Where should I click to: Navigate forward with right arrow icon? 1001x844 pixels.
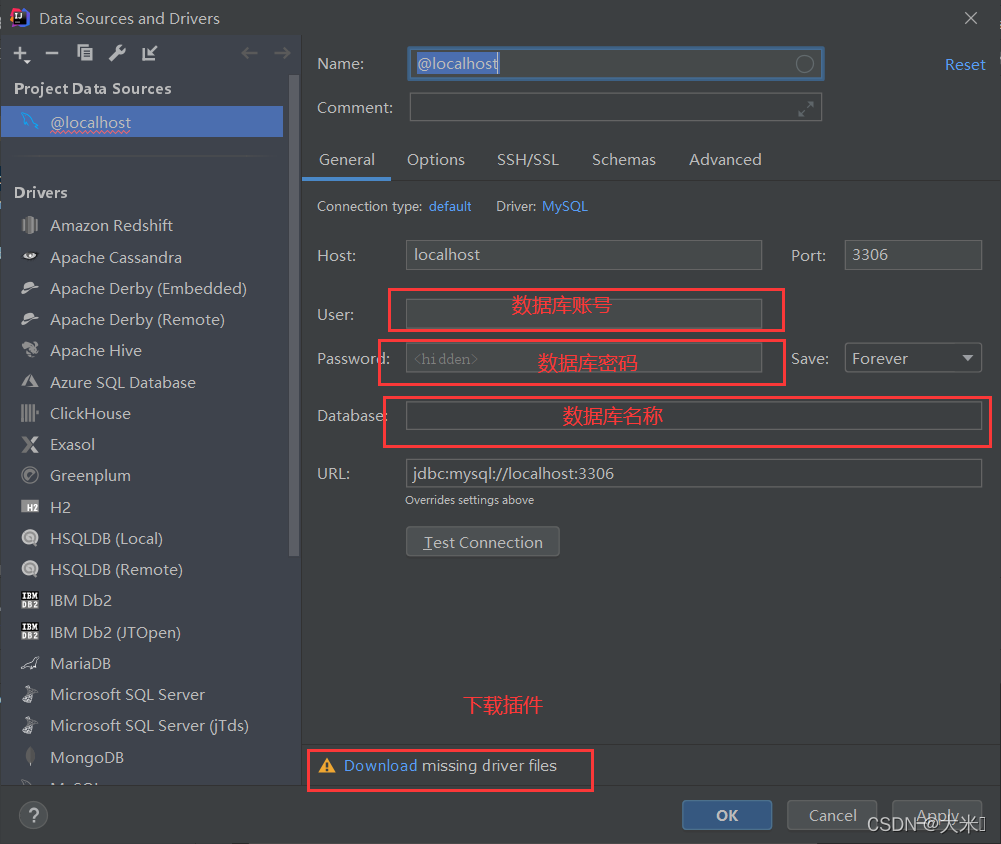(282, 53)
